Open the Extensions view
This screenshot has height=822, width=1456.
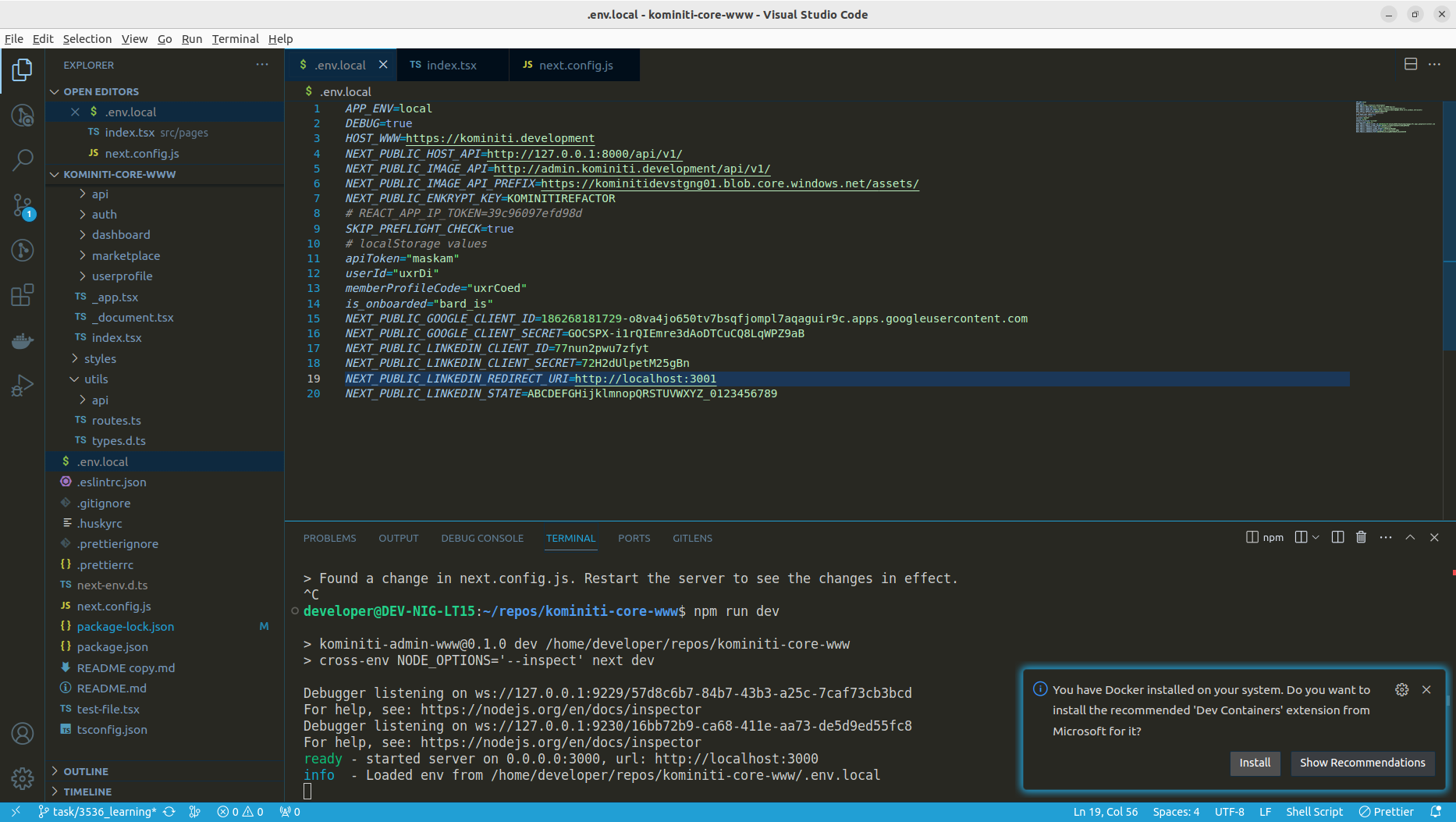[x=23, y=295]
